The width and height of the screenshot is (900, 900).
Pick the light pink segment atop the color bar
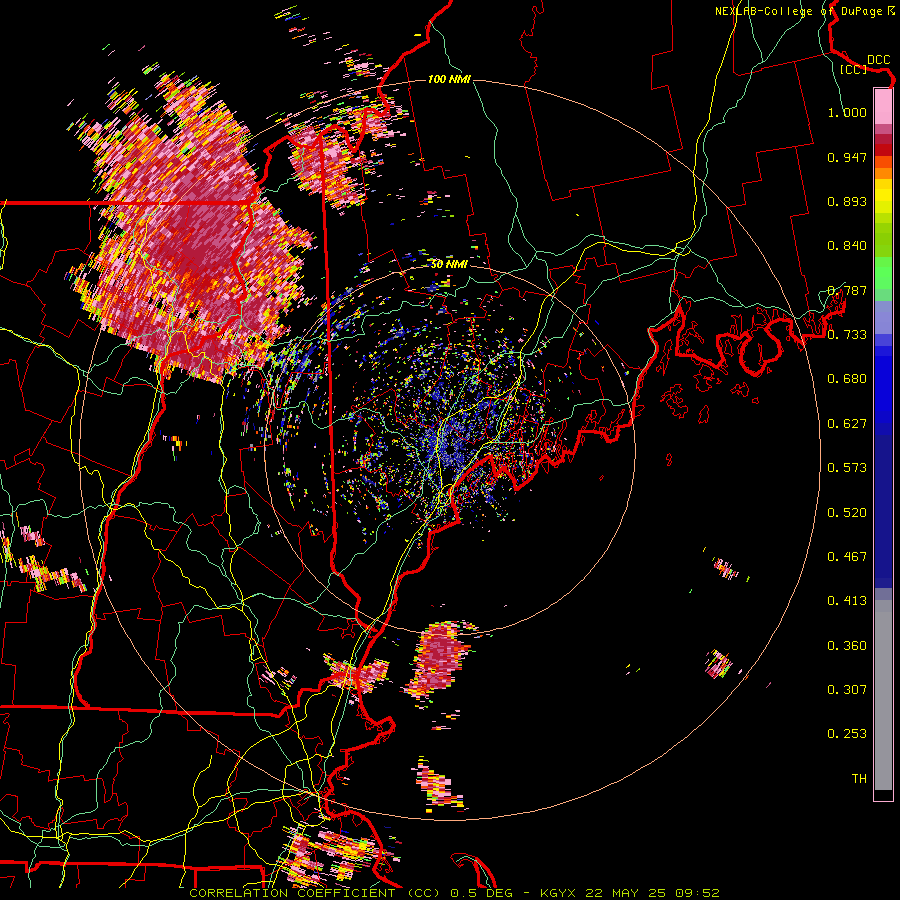point(883,107)
